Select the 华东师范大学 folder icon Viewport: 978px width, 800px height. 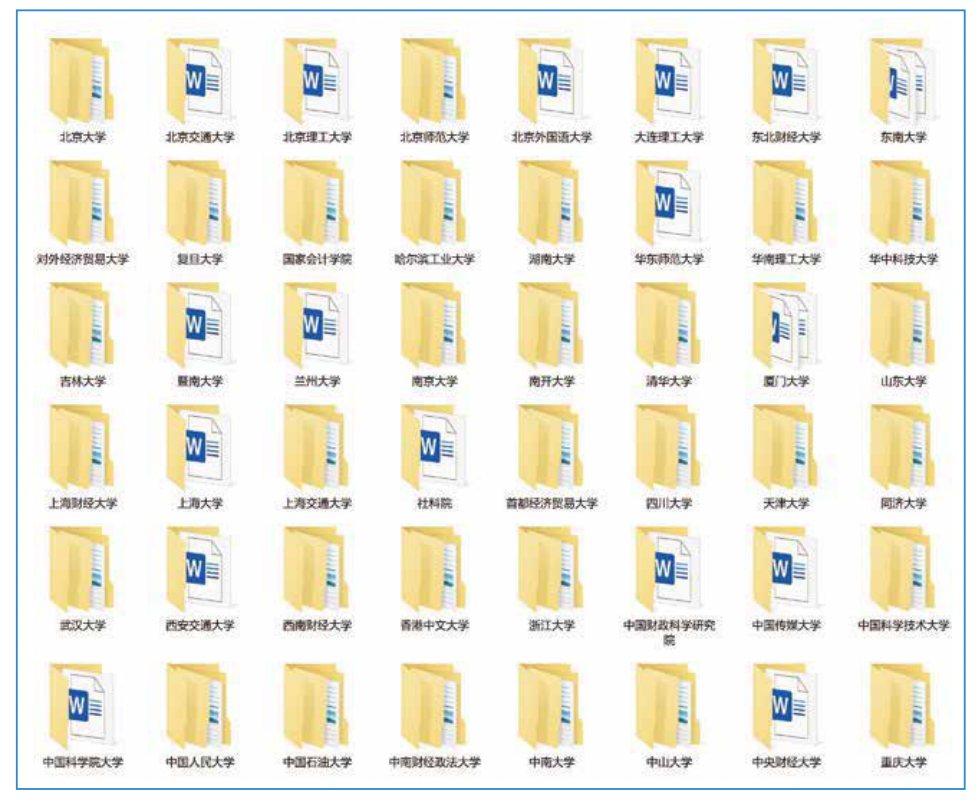pos(669,203)
